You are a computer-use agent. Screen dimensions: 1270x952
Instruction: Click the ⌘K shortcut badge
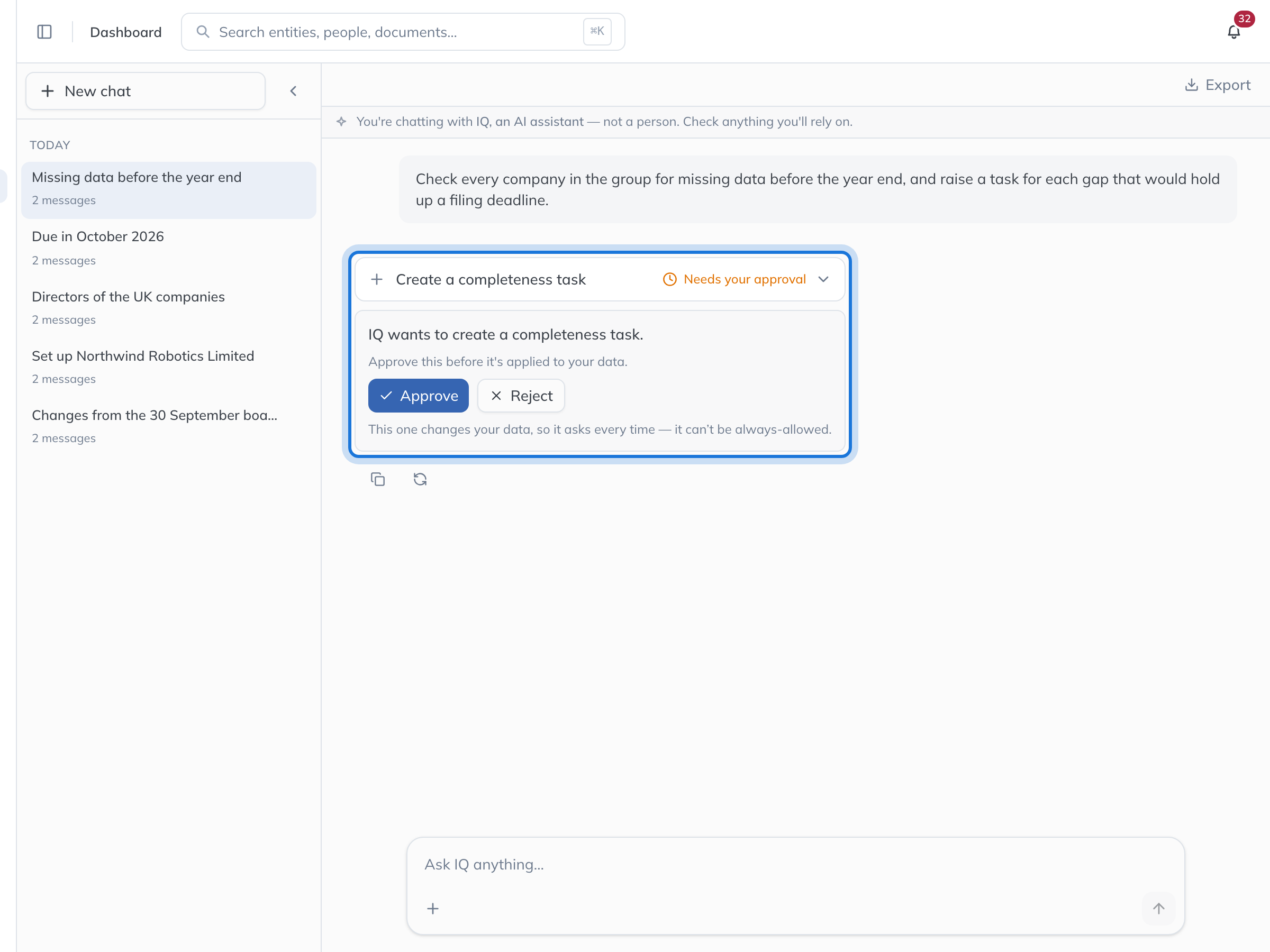point(597,31)
